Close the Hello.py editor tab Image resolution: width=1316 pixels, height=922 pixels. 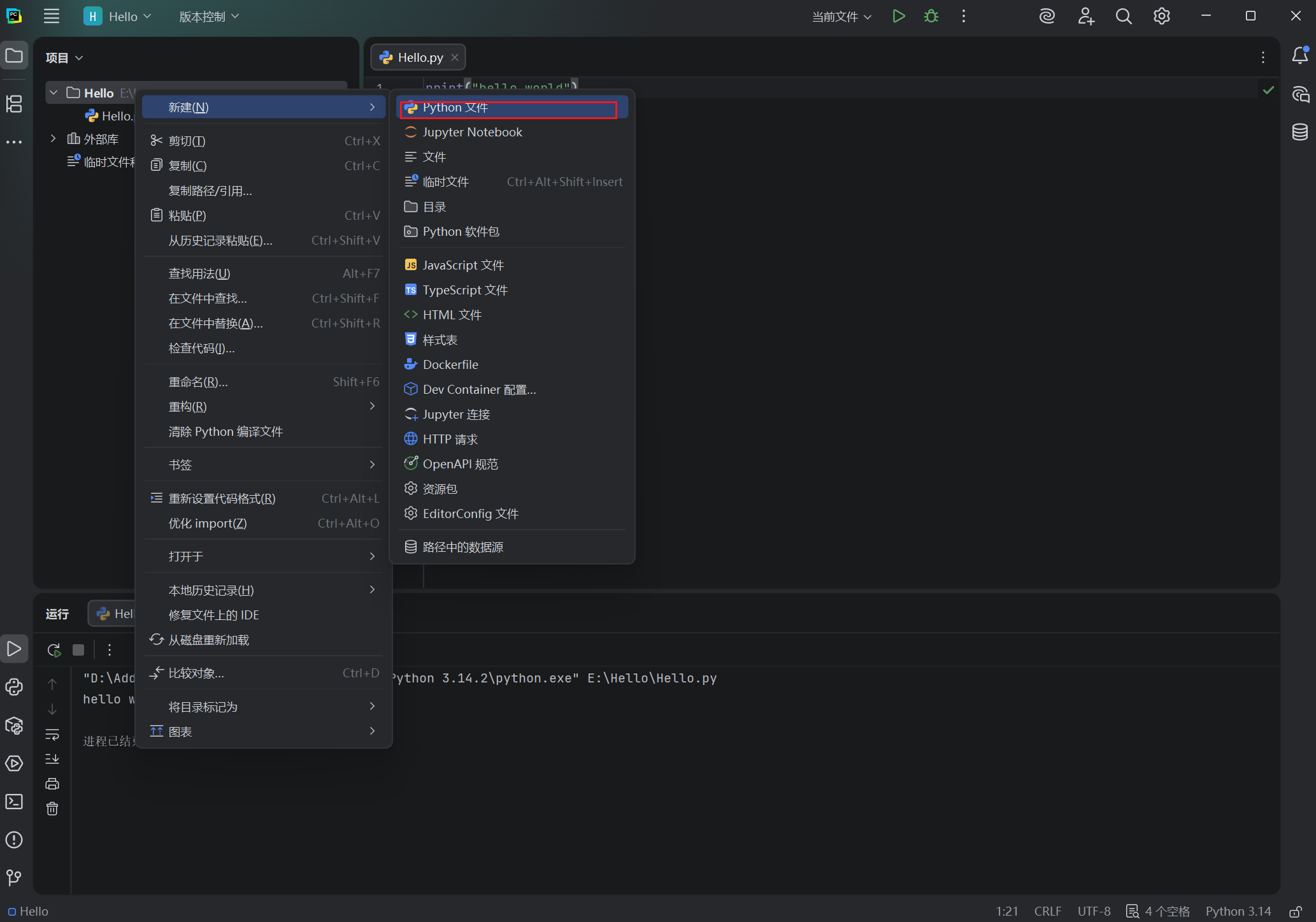[455, 57]
